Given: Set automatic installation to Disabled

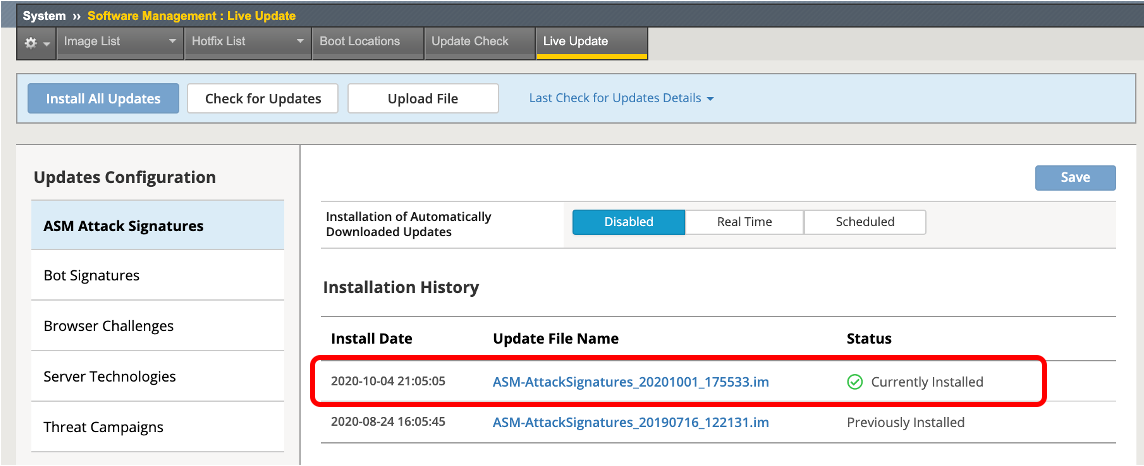Looking at the screenshot, I should coord(628,222).
